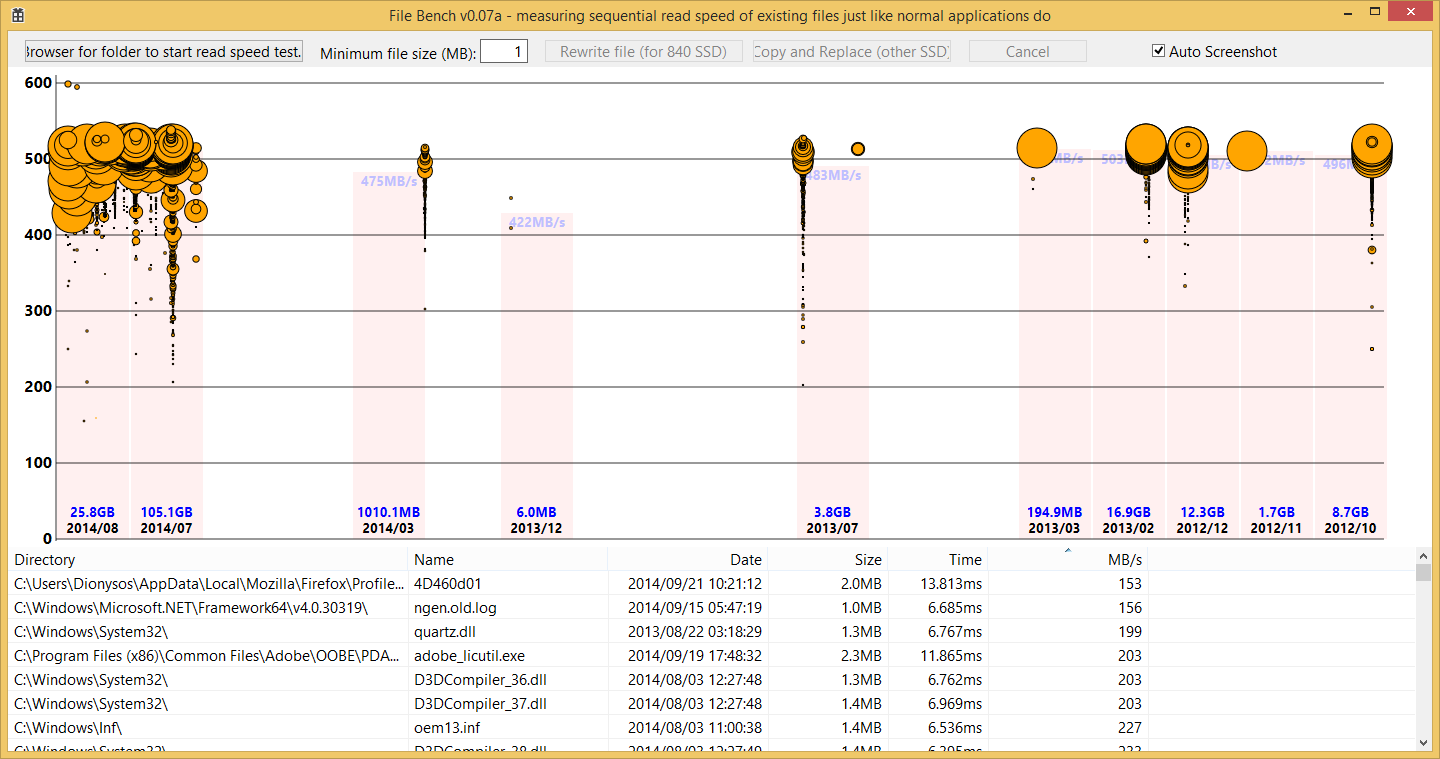Focus the Minimum file size input field
1440x759 pixels.
pos(504,51)
